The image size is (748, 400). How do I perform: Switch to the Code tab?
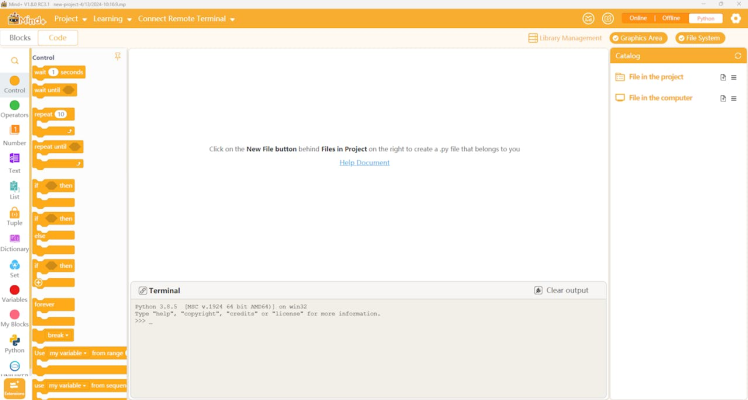(57, 38)
